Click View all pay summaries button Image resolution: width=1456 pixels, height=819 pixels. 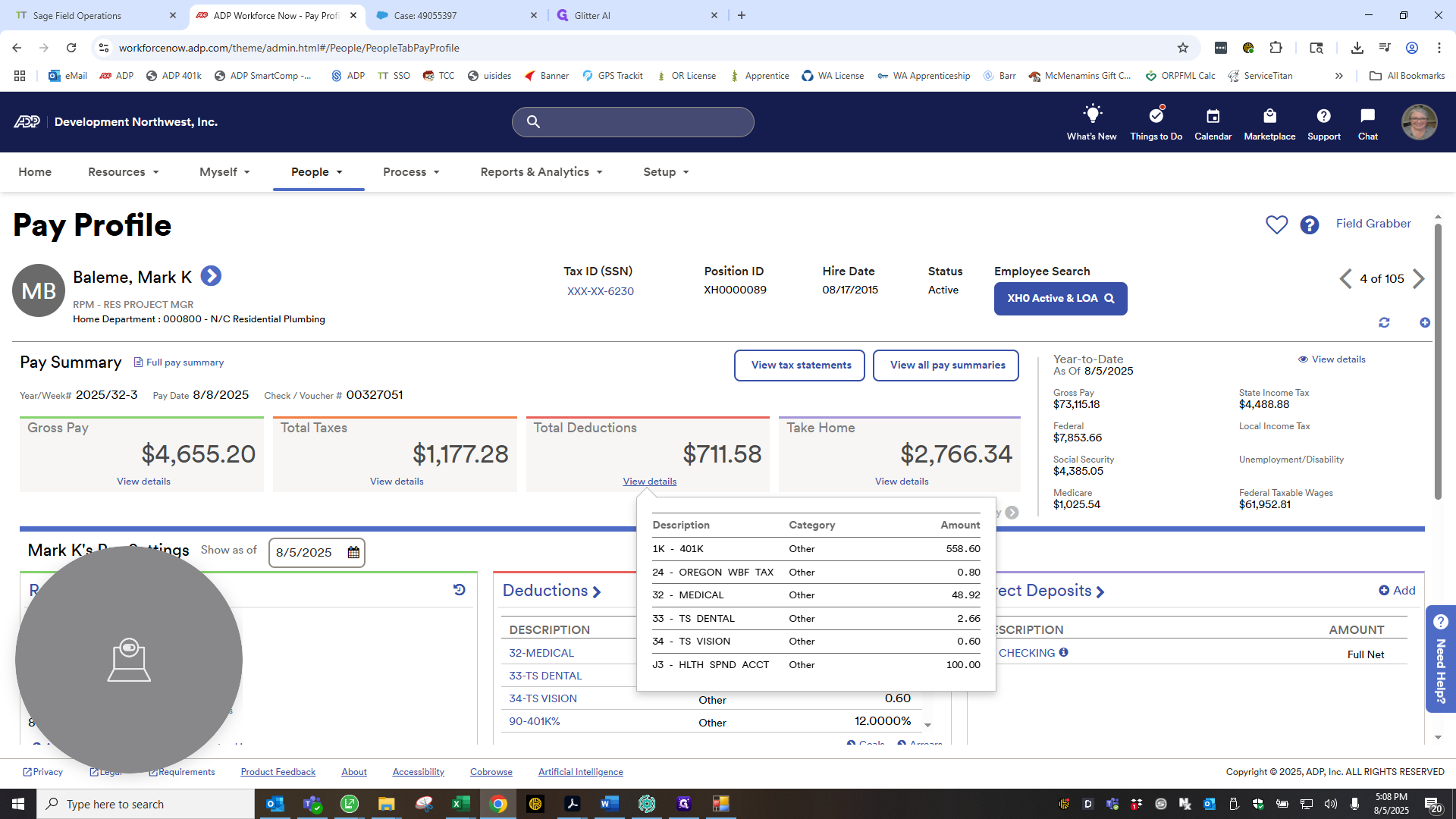tap(947, 366)
